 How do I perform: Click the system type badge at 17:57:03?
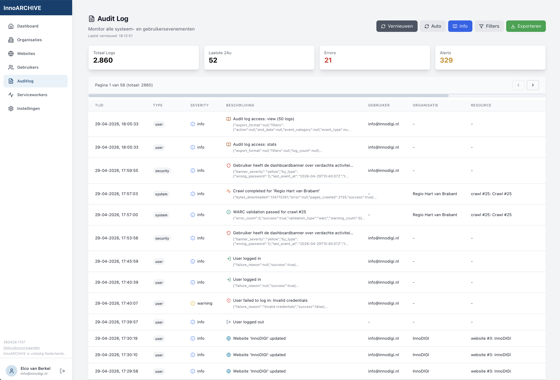pyautogui.click(x=161, y=194)
